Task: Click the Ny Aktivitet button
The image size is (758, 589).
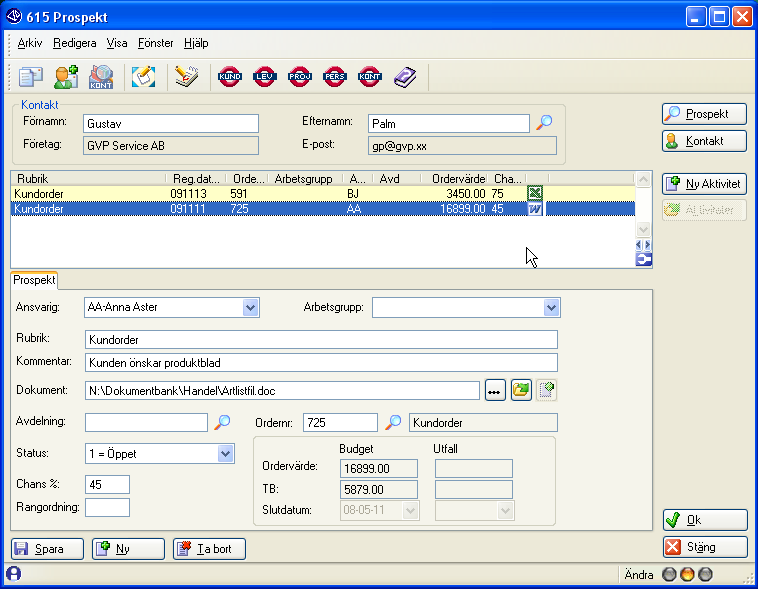Action: (704, 184)
